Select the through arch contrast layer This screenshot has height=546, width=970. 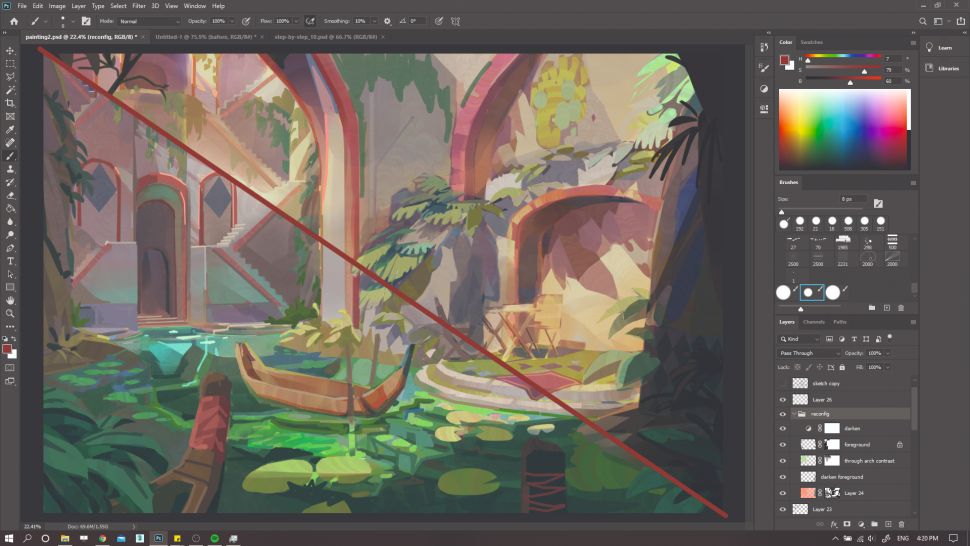pyautogui.click(x=868, y=461)
